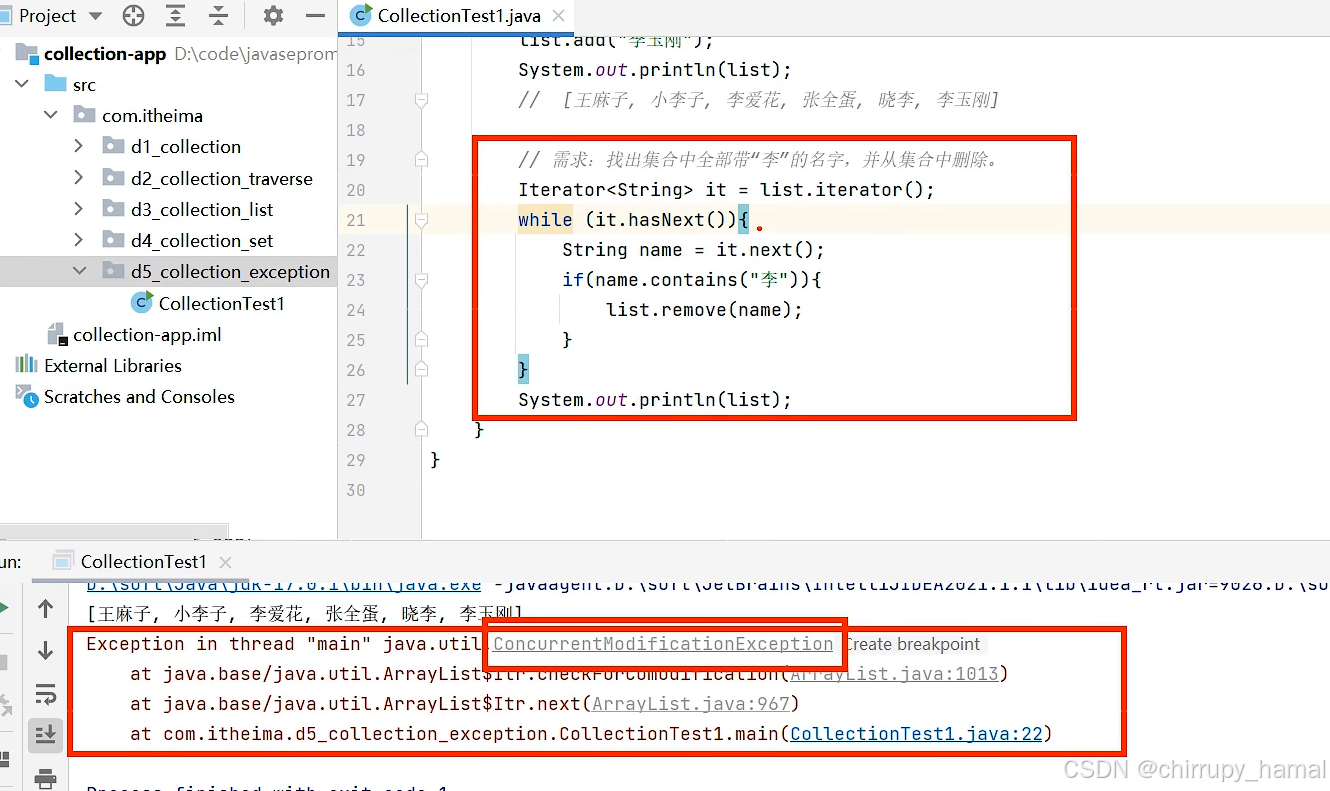Fold the comment at line 19
Image resolution: width=1330 pixels, height=791 pixels.
pos(421,160)
